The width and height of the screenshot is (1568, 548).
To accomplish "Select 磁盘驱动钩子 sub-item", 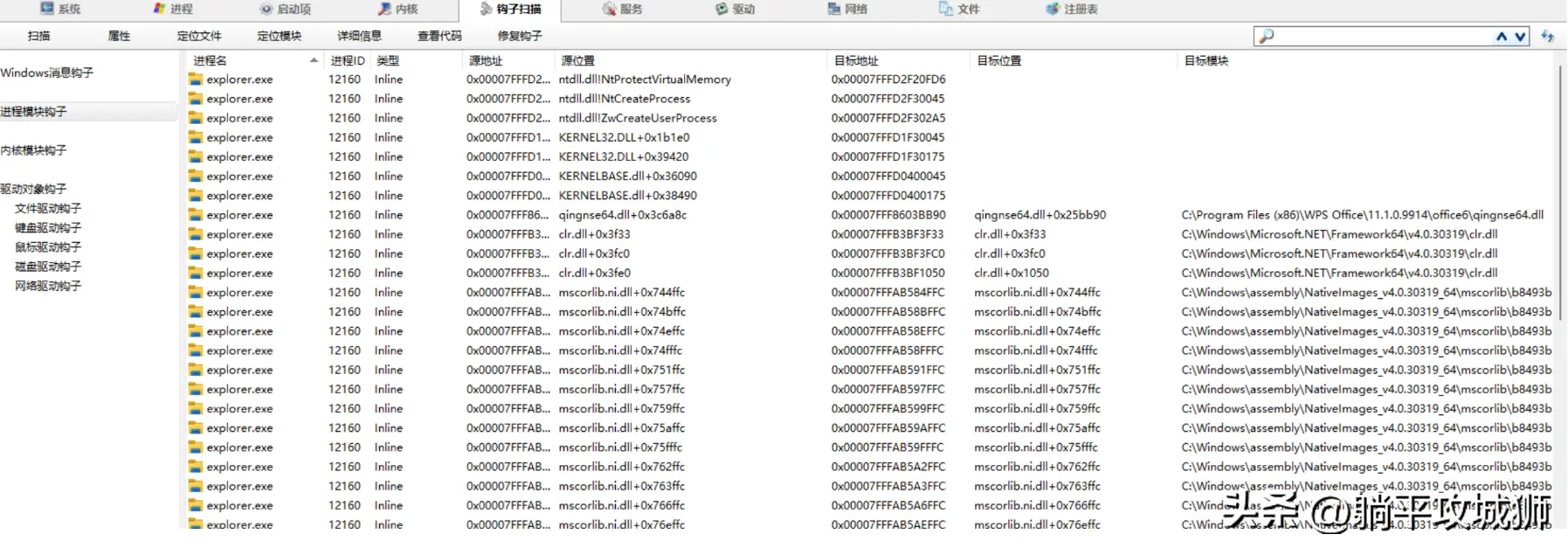I will [48, 266].
